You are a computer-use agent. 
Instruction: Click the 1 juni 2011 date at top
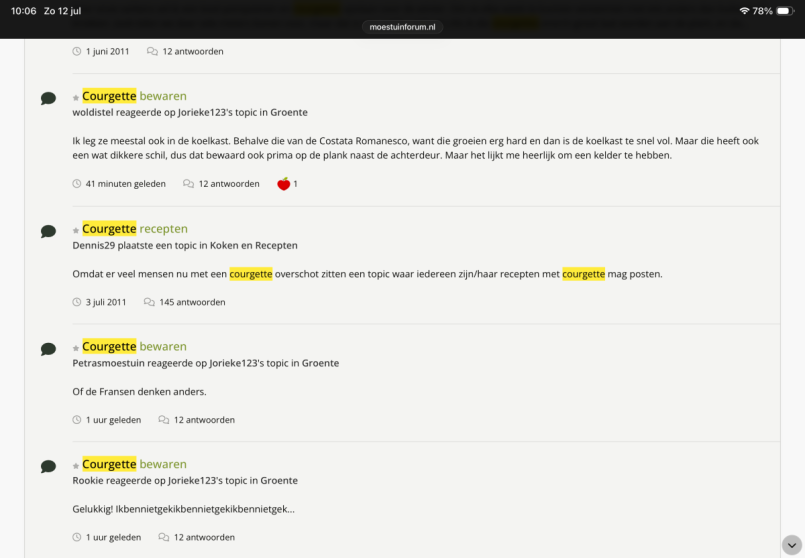[107, 51]
